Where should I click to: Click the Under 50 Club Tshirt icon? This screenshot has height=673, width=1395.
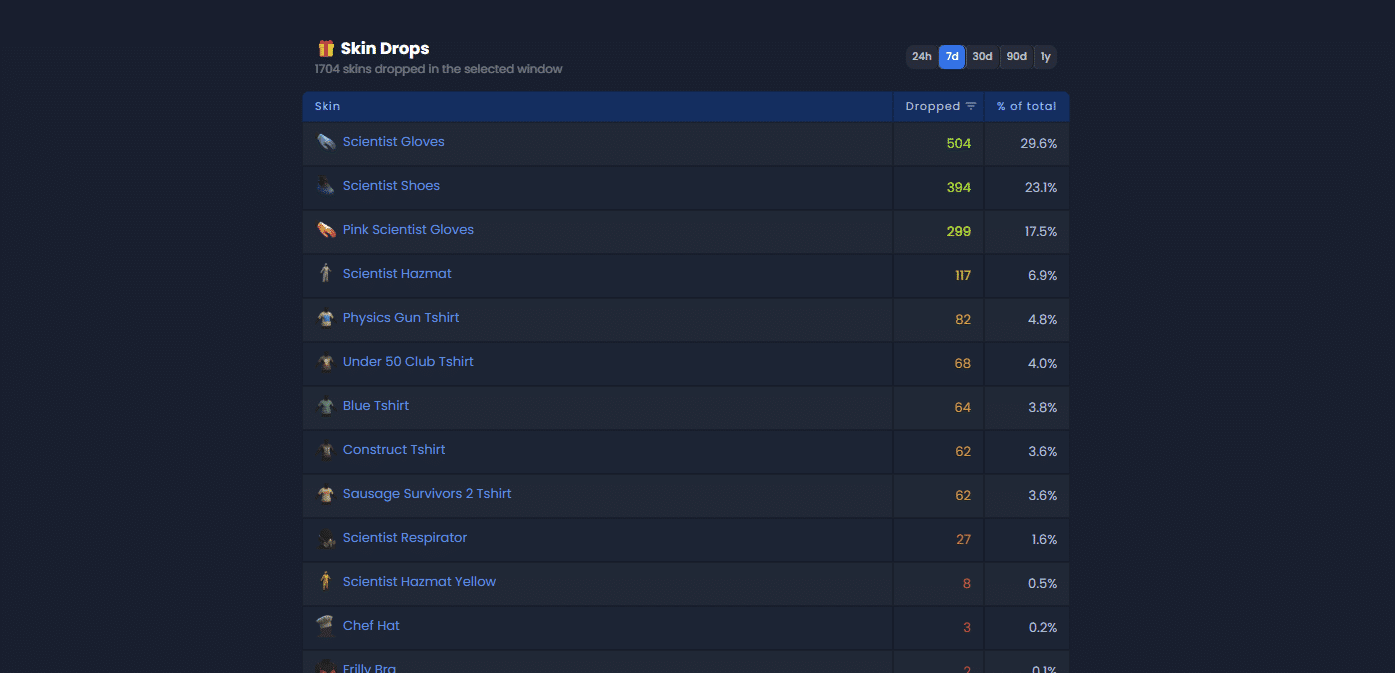pos(326,362)
